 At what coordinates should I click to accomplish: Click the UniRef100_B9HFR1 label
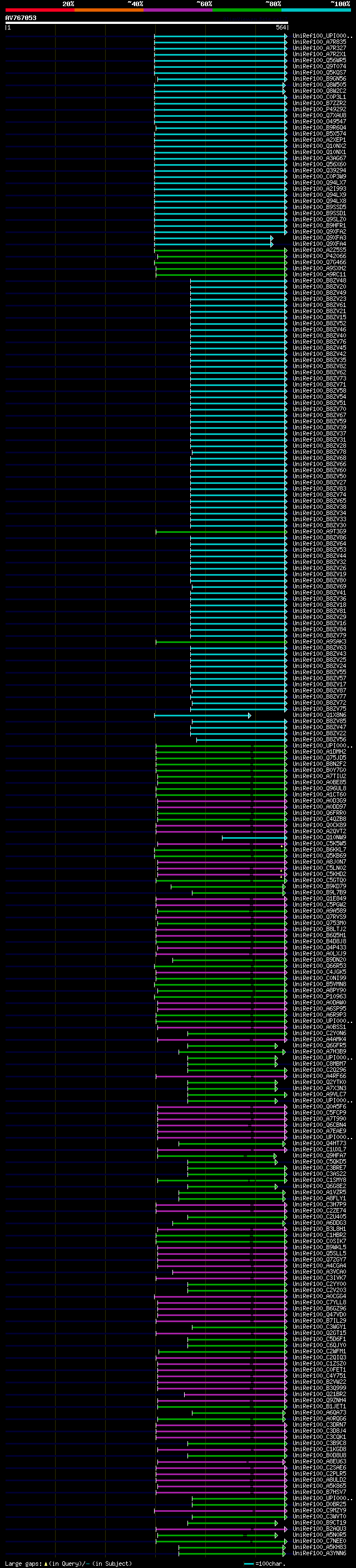[x=319, y=225]
